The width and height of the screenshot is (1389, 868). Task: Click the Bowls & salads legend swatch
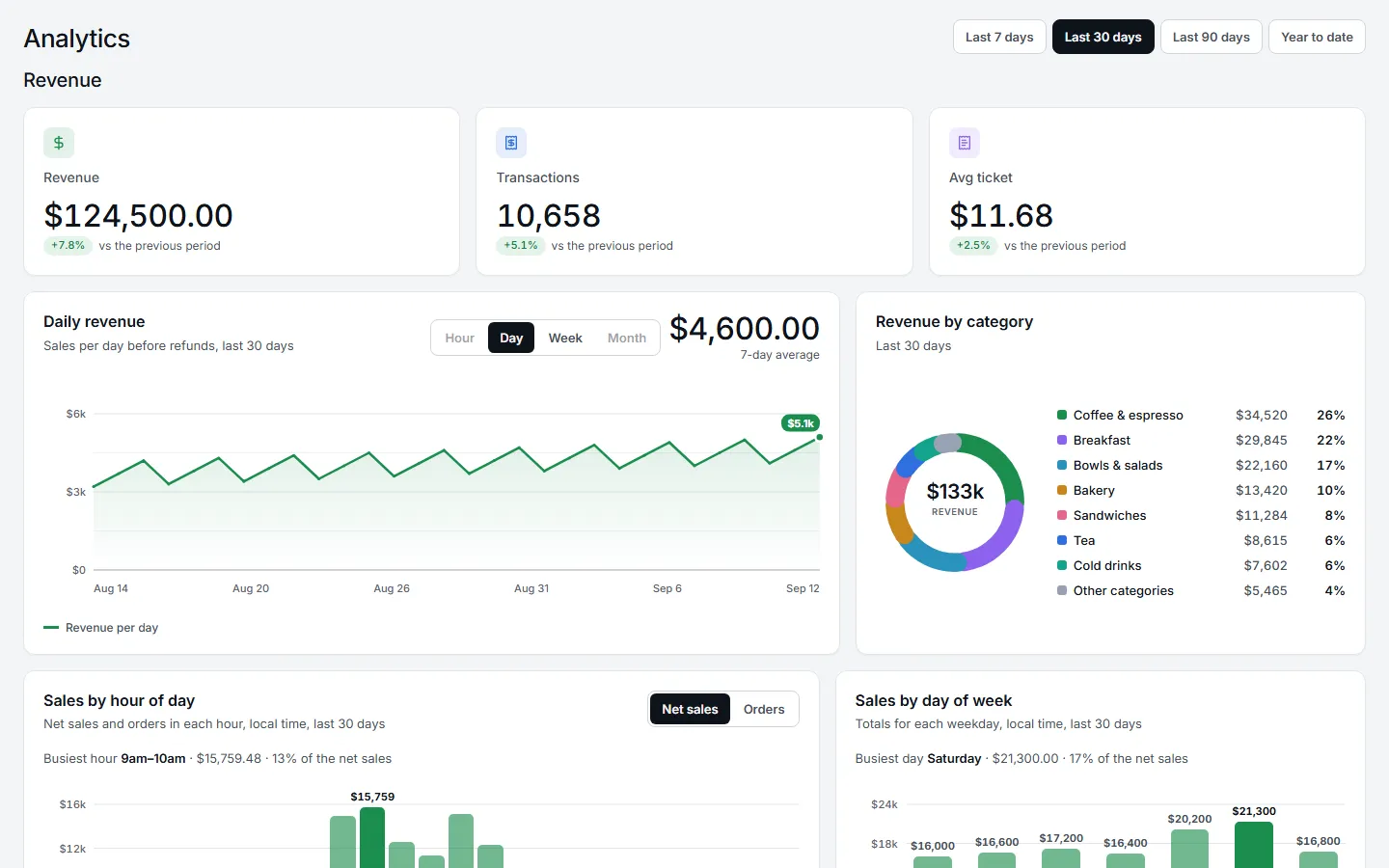1062,465
